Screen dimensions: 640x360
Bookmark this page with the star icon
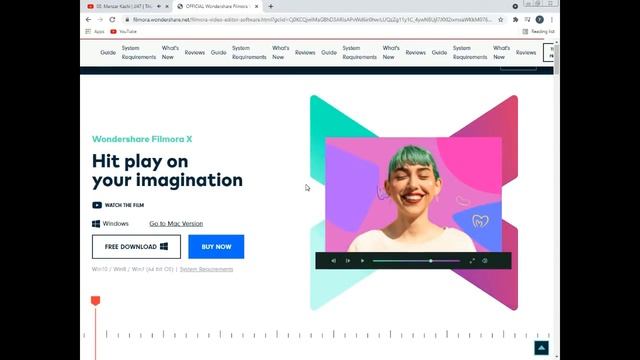point(500,20)
